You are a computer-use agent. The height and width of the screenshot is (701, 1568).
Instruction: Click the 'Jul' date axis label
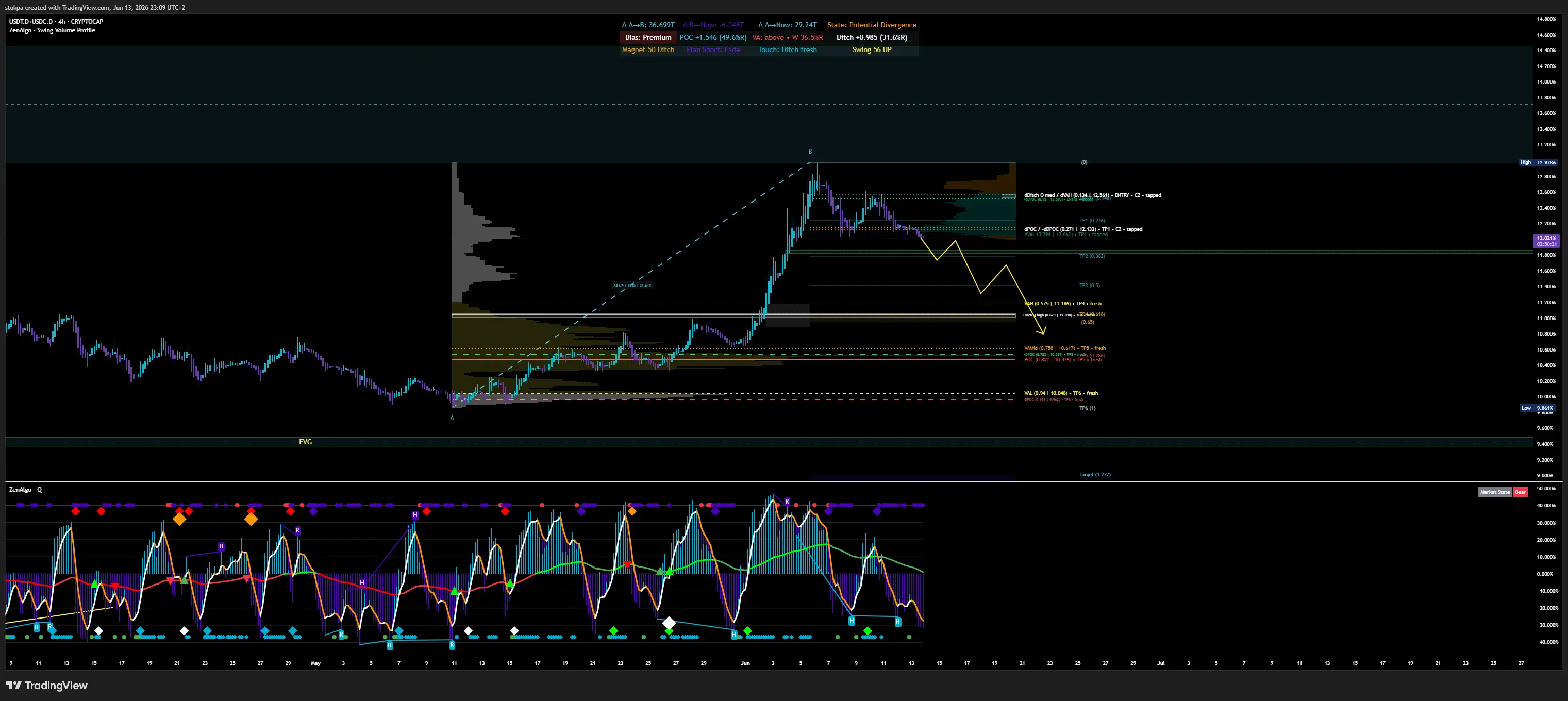1161,663
